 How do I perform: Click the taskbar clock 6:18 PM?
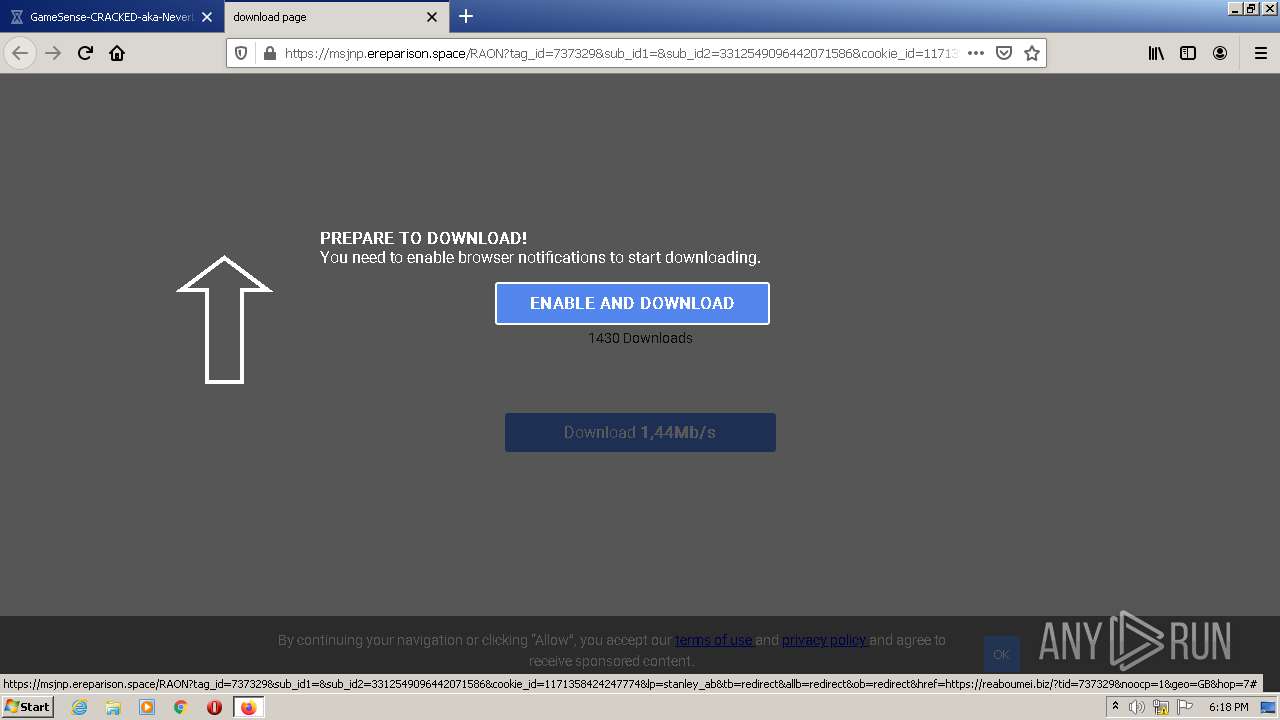pos(1228,707)
